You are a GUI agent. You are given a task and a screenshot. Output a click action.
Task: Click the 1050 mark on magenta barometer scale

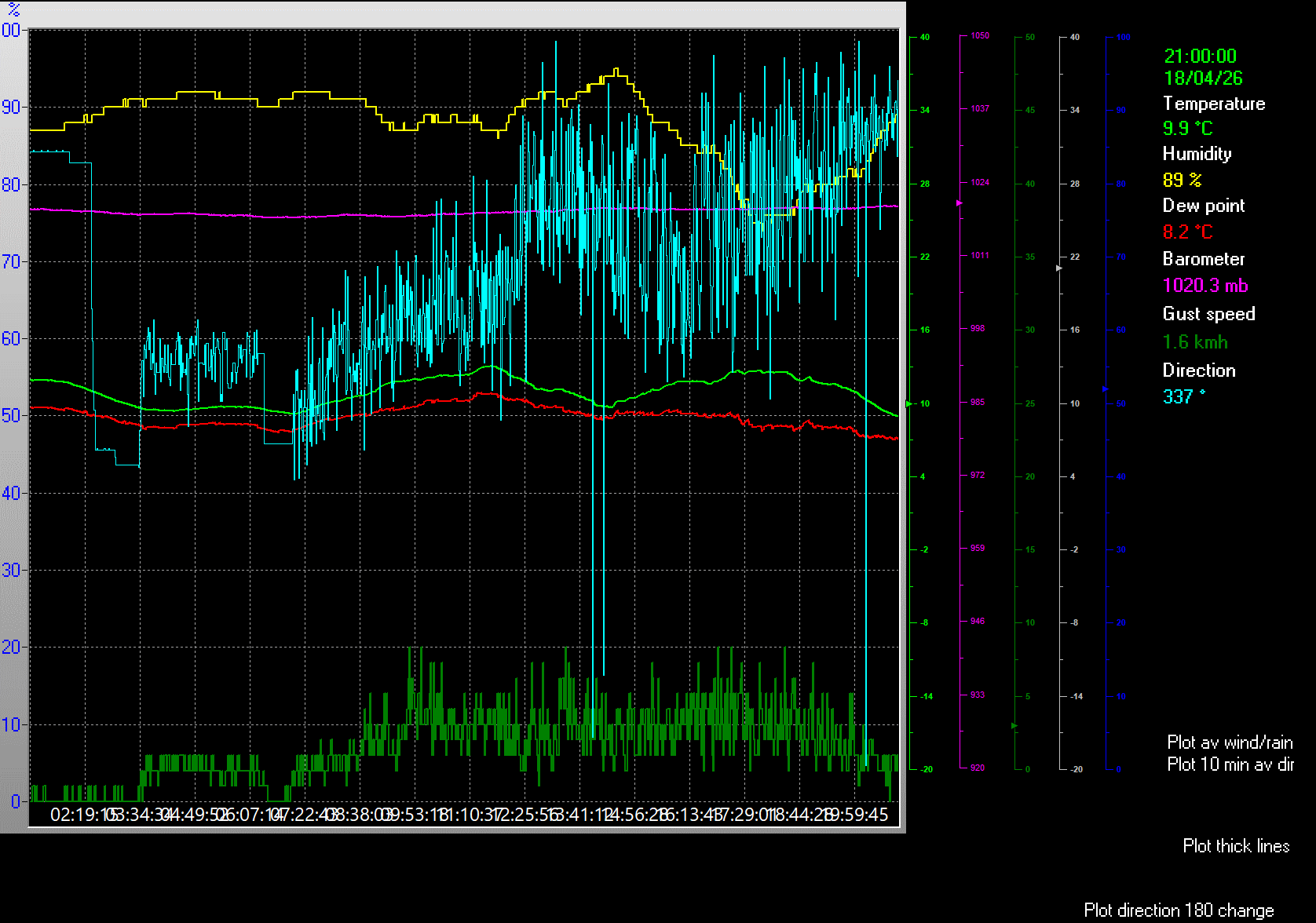pos(979,36)
